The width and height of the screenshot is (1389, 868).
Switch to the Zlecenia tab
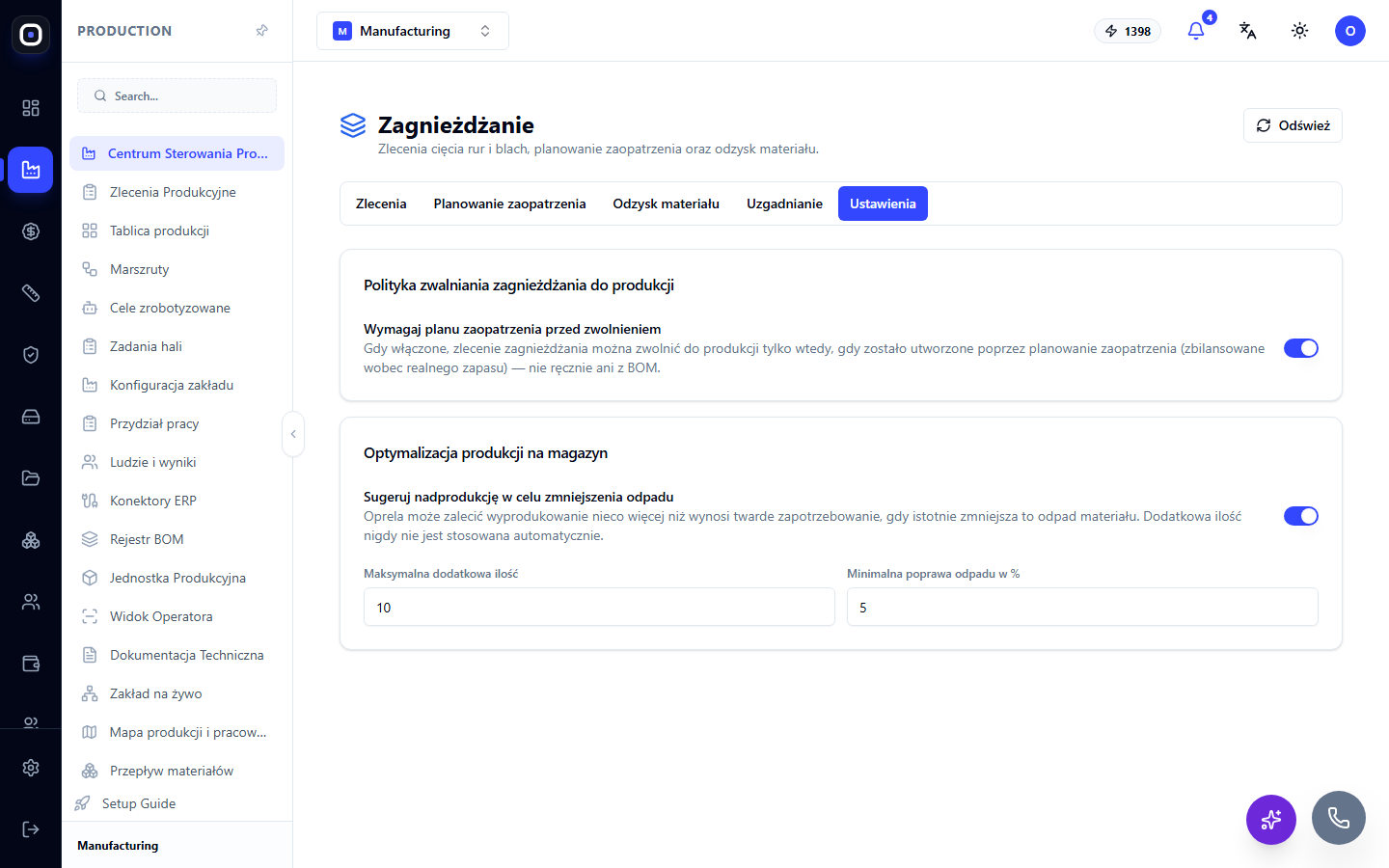point(381,203)
